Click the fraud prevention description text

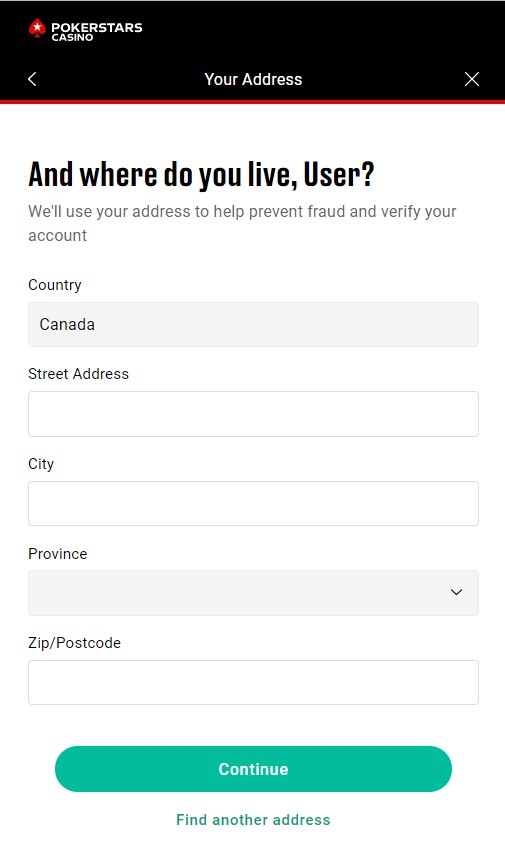coord(242,223)
